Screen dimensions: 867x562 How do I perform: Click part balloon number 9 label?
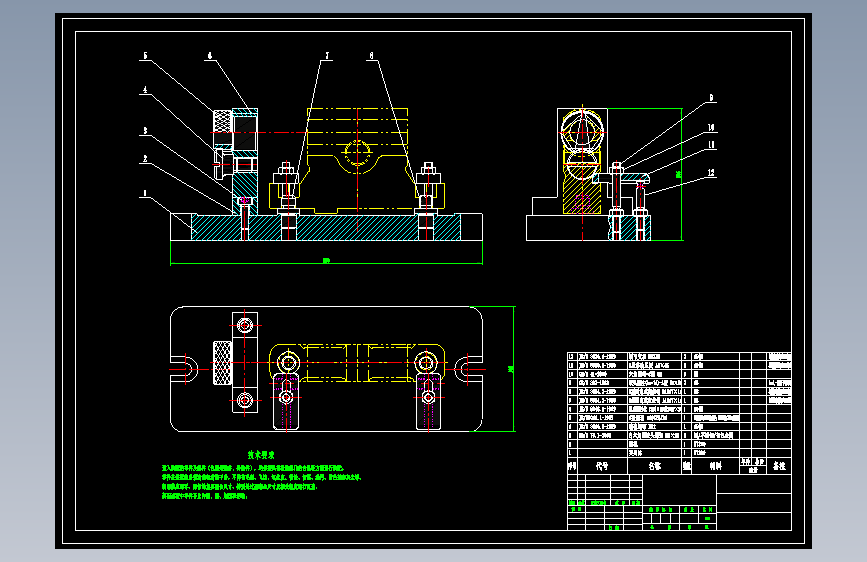tap(711, 98)
